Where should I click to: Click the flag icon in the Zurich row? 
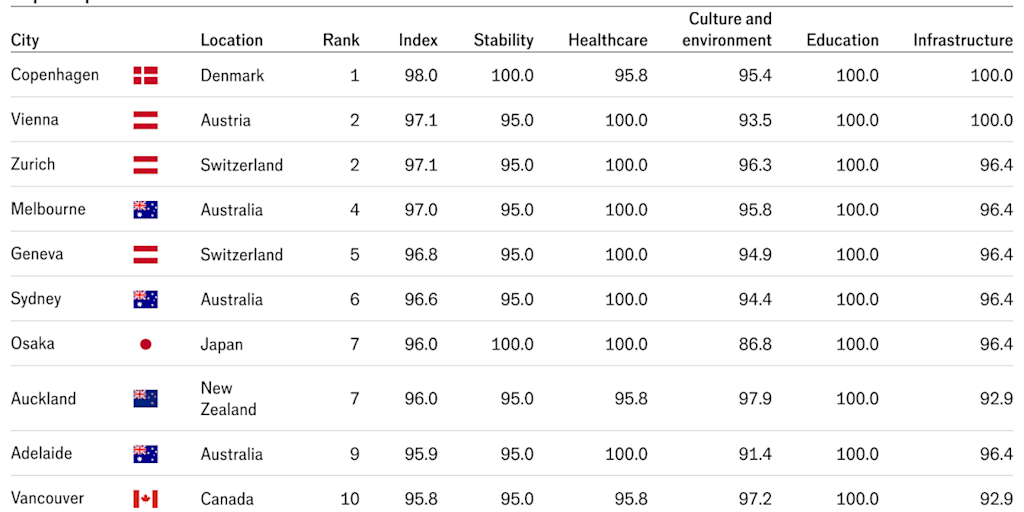tap(145, 165)
